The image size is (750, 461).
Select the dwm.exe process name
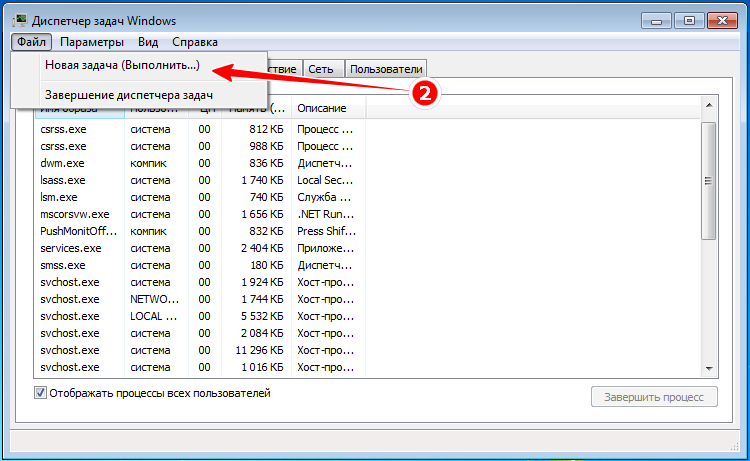point(62,163)
